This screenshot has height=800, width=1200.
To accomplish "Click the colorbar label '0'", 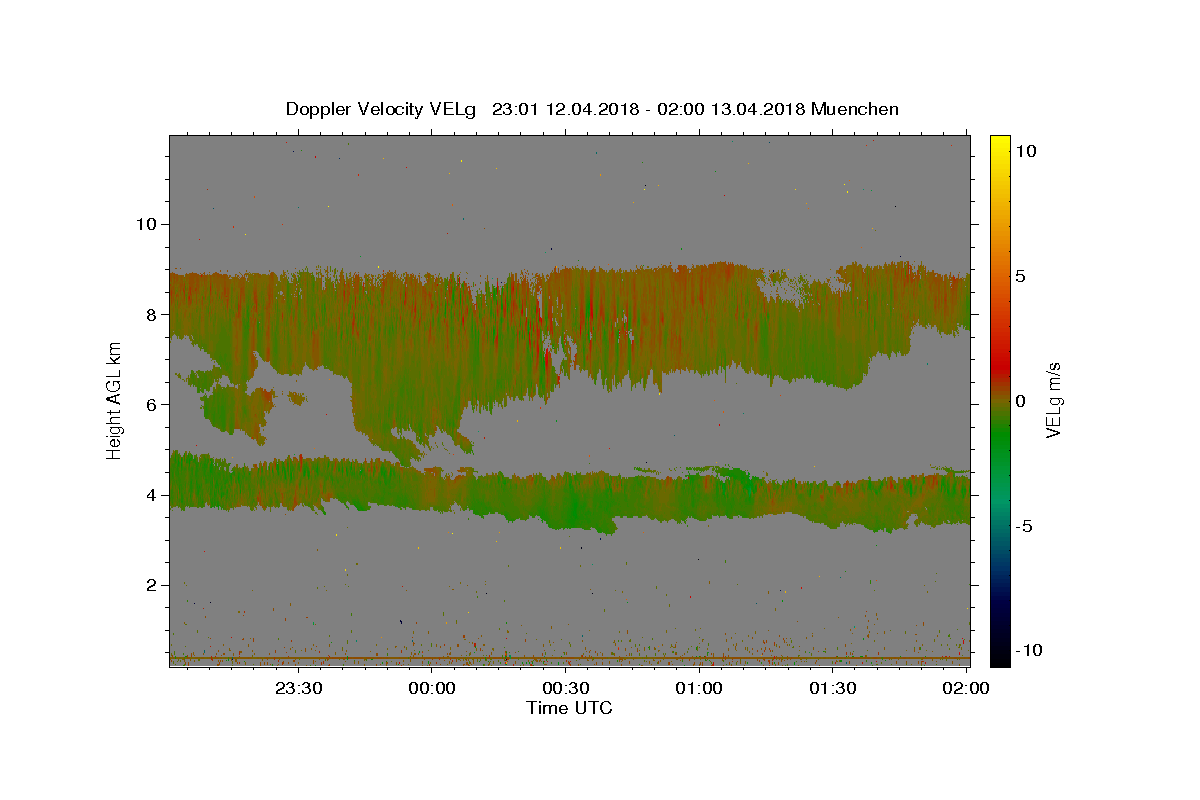I will click(1020, 401).
